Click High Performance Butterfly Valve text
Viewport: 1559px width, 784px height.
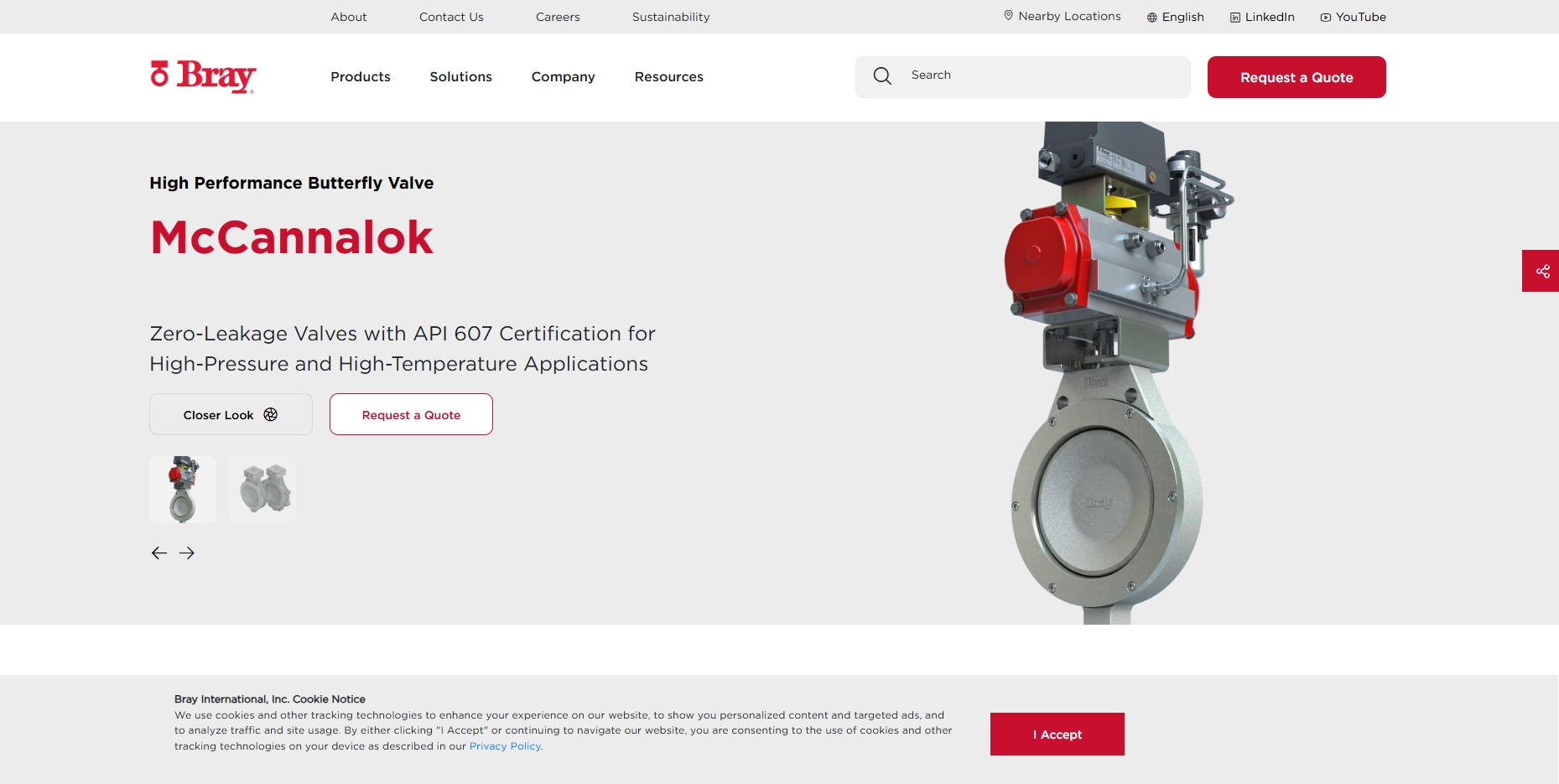292,183
